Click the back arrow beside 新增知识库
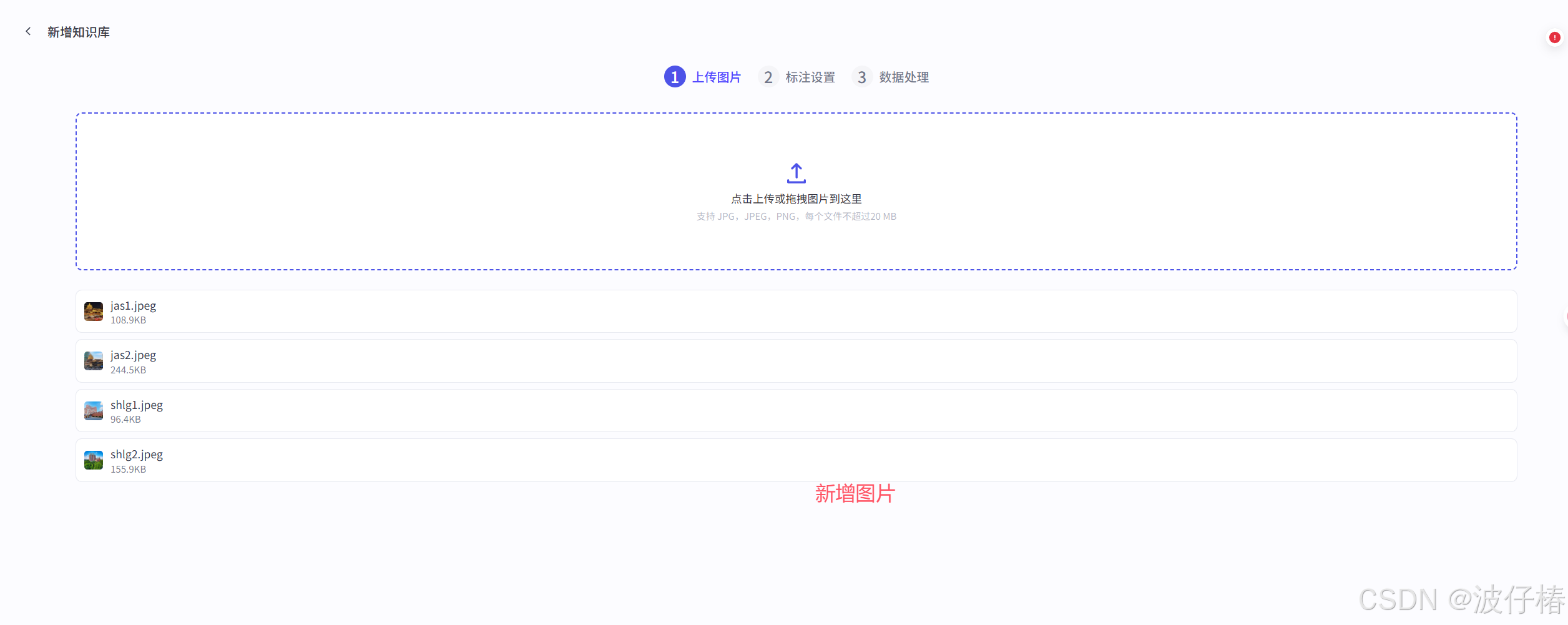This screenshot has height=625, width=1568. click(28, 31)
